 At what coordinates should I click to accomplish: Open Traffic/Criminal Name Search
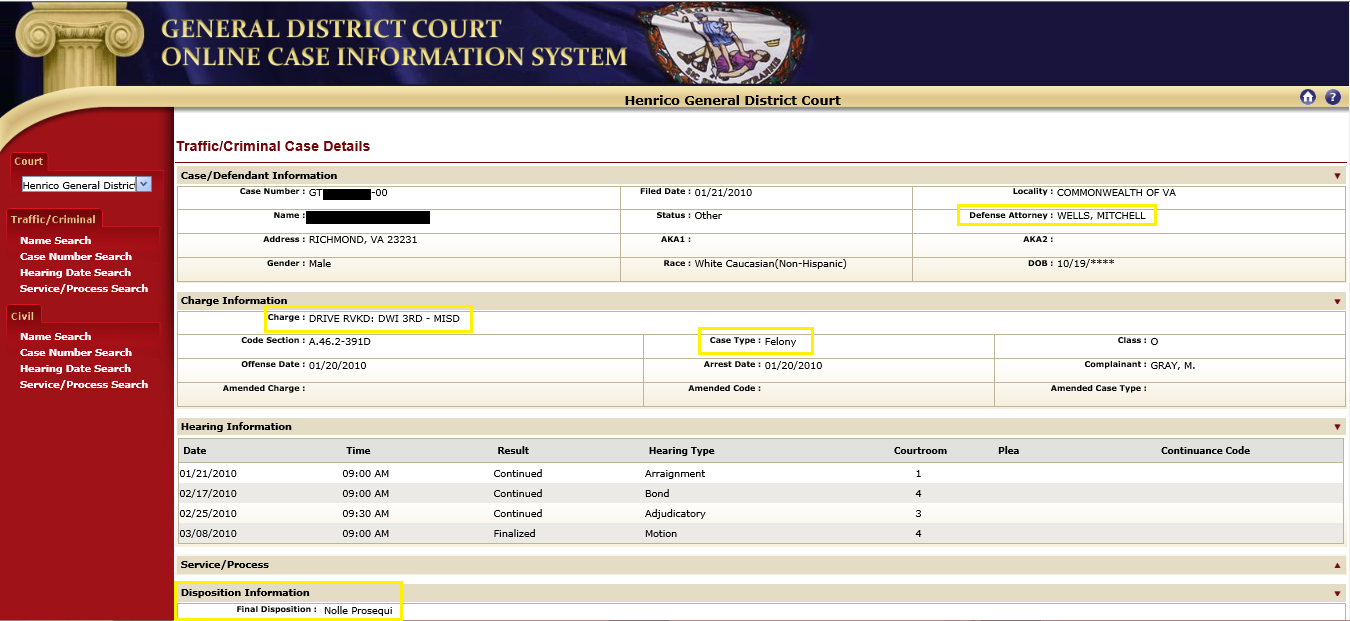[55, 240]
